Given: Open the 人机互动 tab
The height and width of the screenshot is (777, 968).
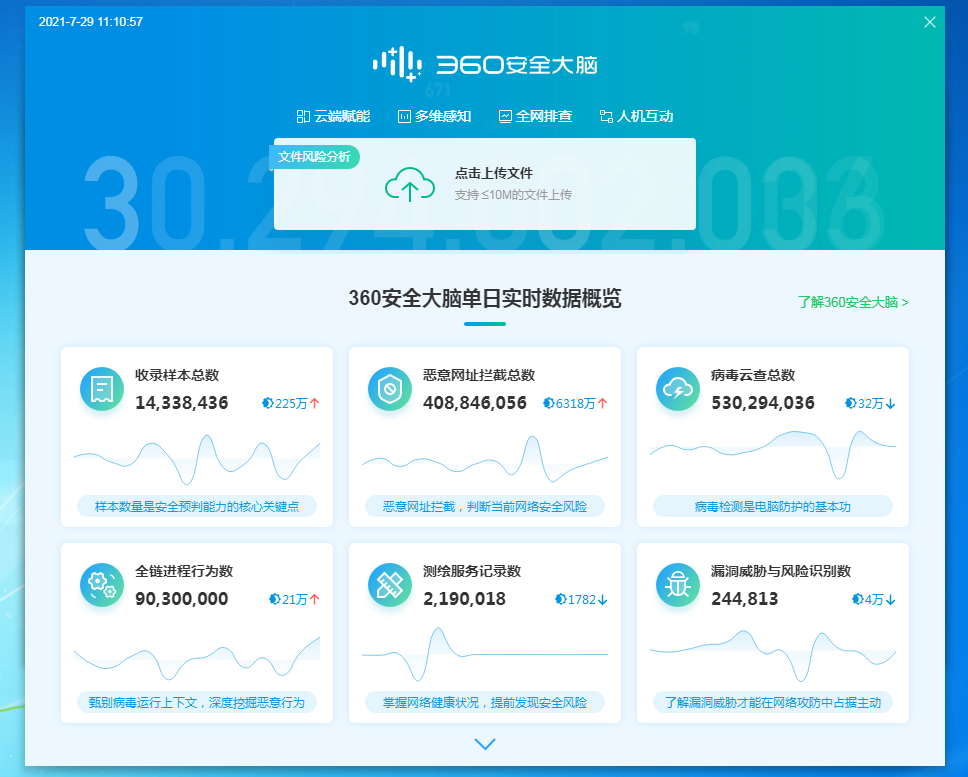Looking at the screenshot, I should click(x=636, y=116).
